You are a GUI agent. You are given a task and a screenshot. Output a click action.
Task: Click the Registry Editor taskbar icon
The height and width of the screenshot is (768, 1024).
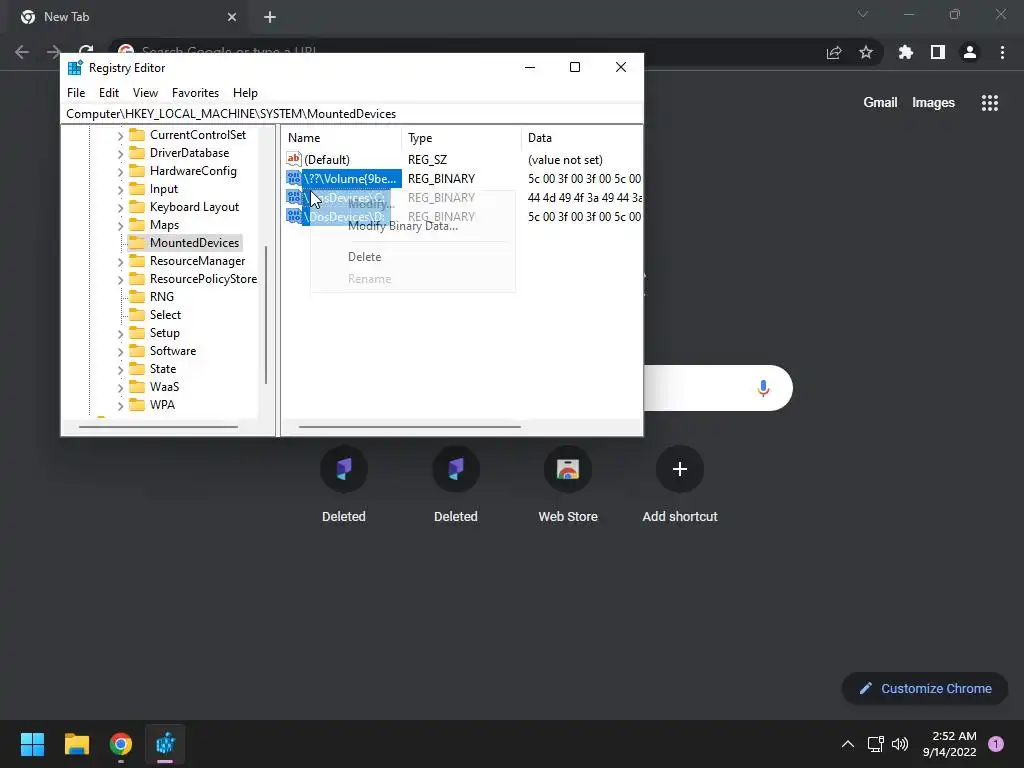(x=165, y=744)
